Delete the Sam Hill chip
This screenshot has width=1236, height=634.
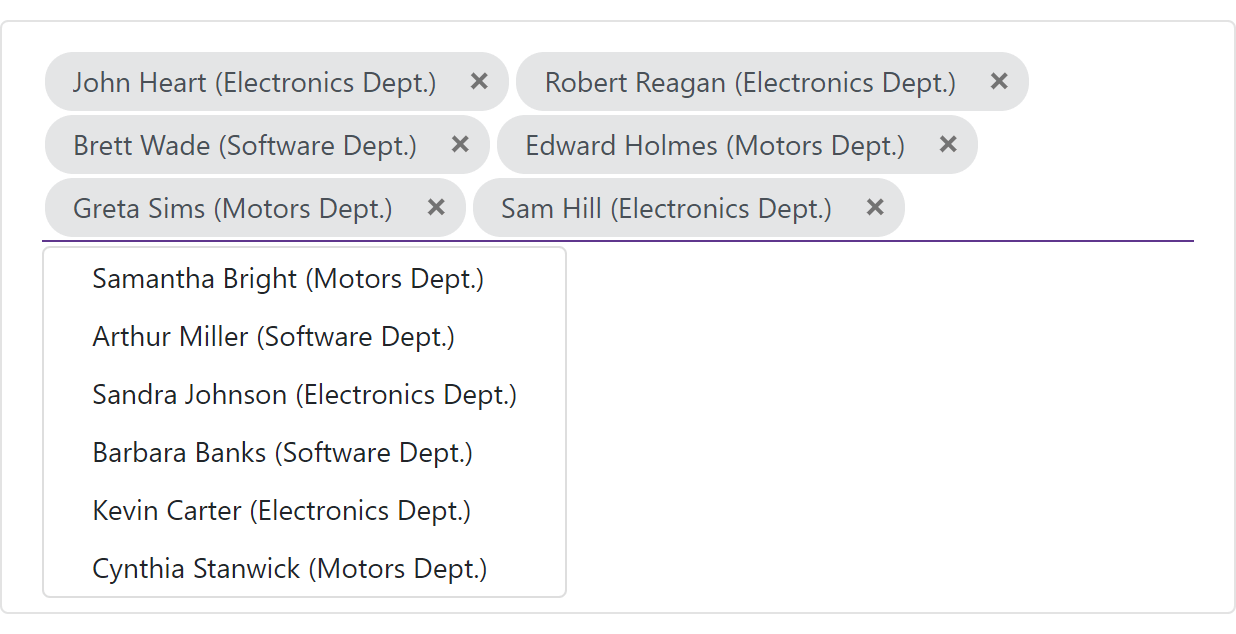point(875,207)
